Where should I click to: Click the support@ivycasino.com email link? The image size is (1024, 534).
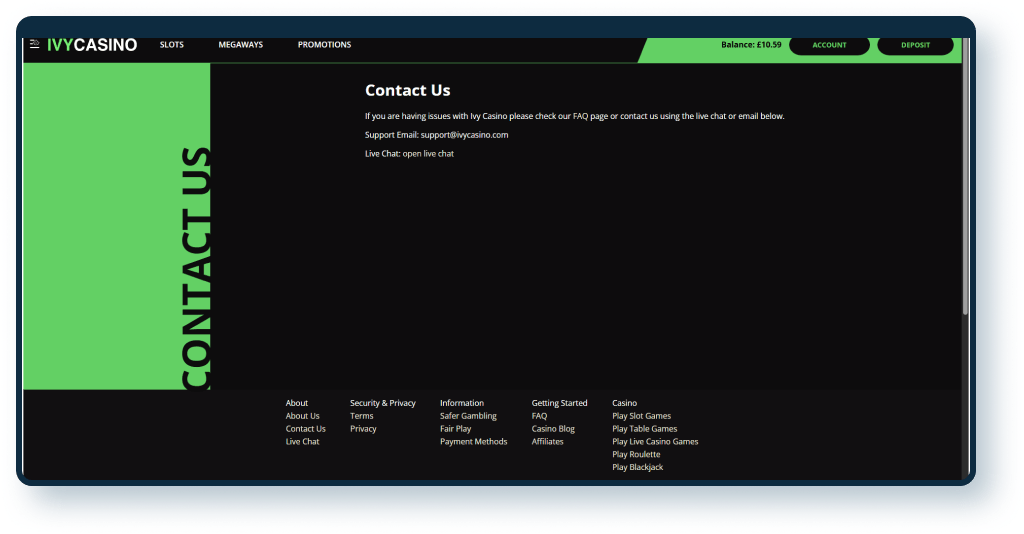click(x=464, y=135)
